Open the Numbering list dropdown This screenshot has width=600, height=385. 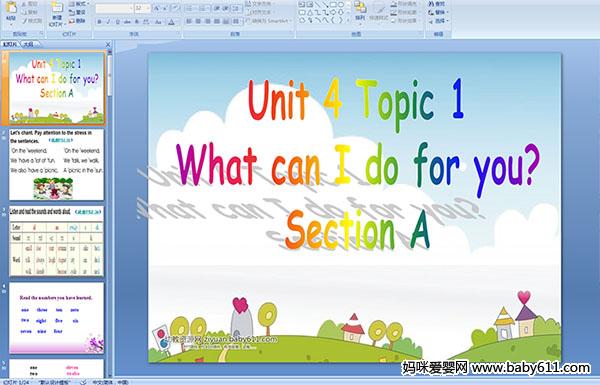(x=203, y=8)
